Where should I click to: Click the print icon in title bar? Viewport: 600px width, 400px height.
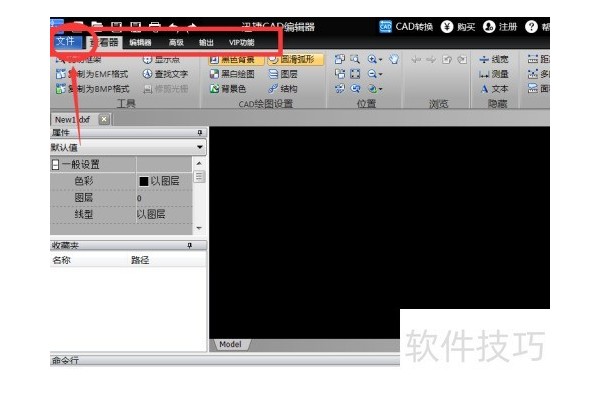[x=155, y=26]
